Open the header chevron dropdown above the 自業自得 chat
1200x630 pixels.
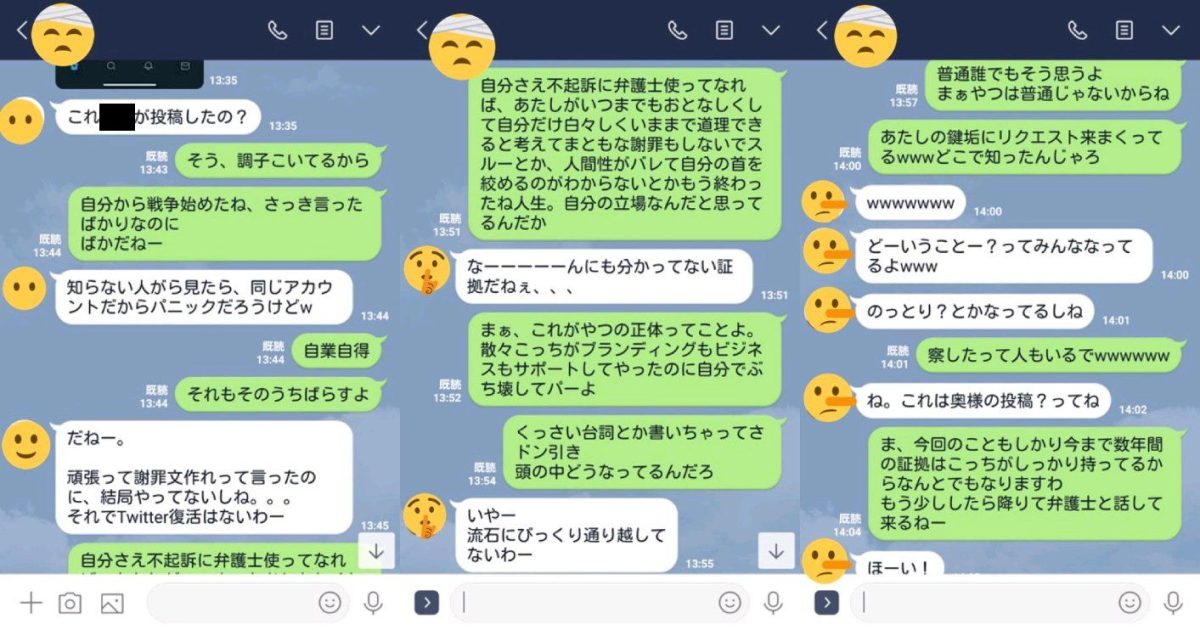371,30
